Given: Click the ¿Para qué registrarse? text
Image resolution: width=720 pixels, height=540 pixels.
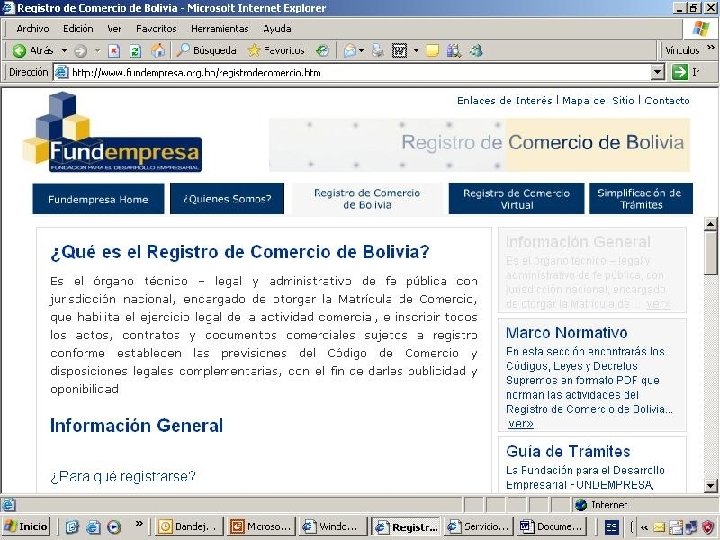Looking at the screenshot, I should point(123,476).
